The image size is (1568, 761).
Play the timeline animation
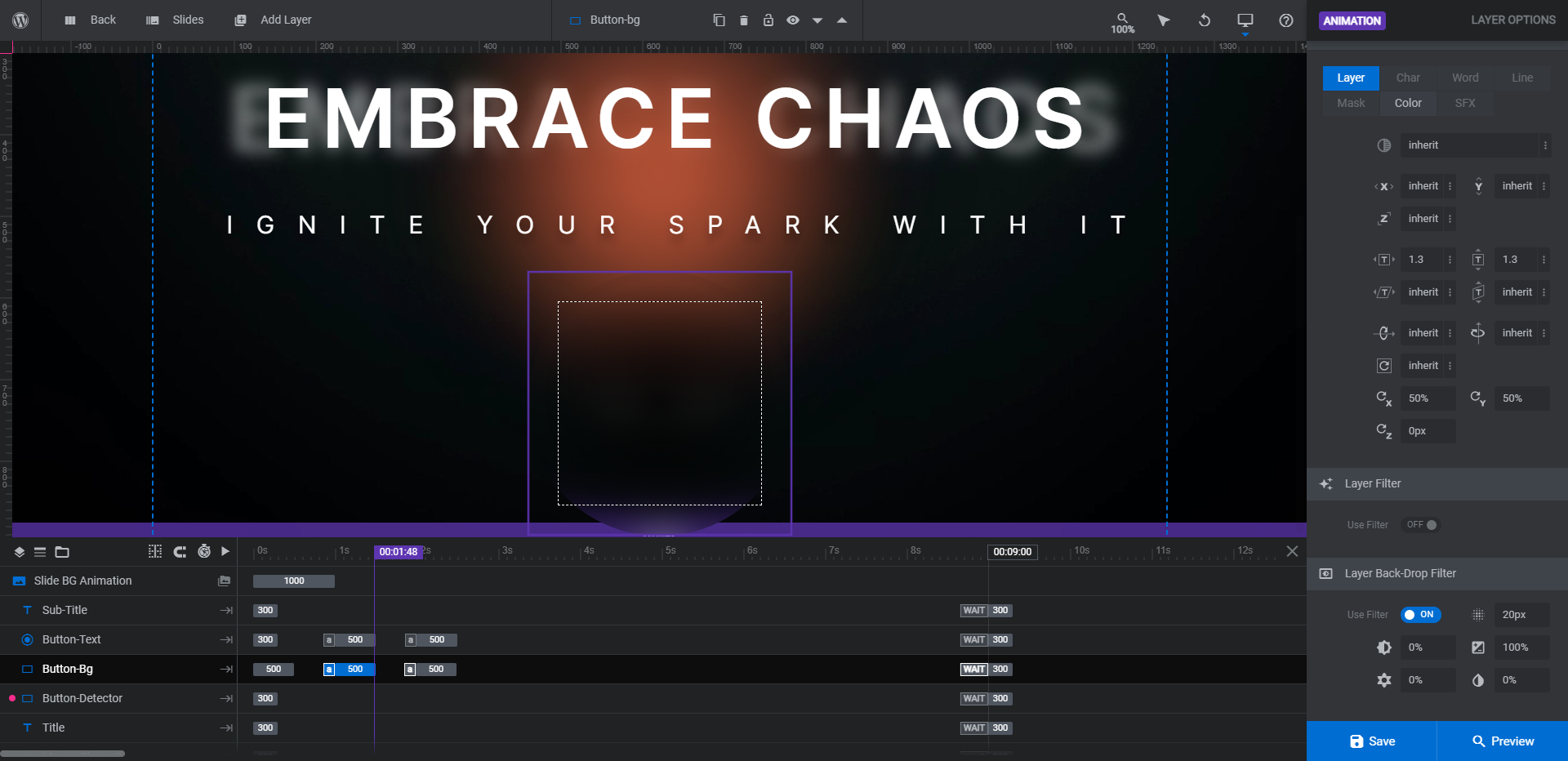pos(225,551)
